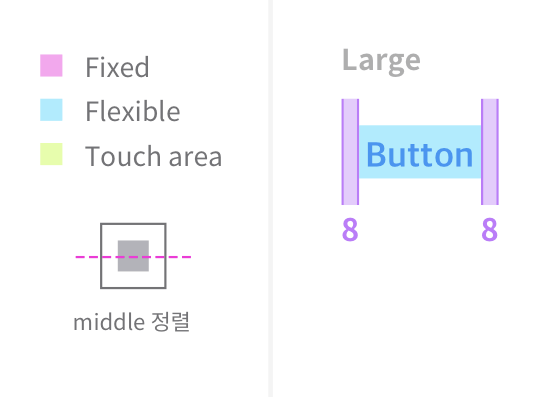The width and height of the screenshot is (559, 397).
Task: Click the pink Fixed legend swatch
Action: point(51,66)
